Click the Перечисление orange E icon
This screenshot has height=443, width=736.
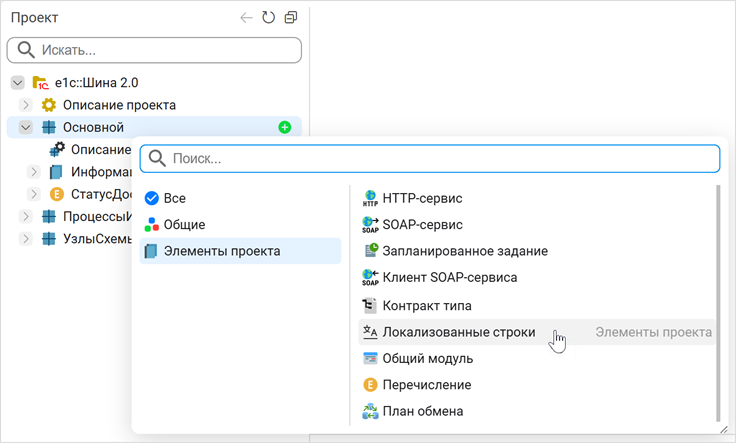pyautogui.click(x=370, y=385)
